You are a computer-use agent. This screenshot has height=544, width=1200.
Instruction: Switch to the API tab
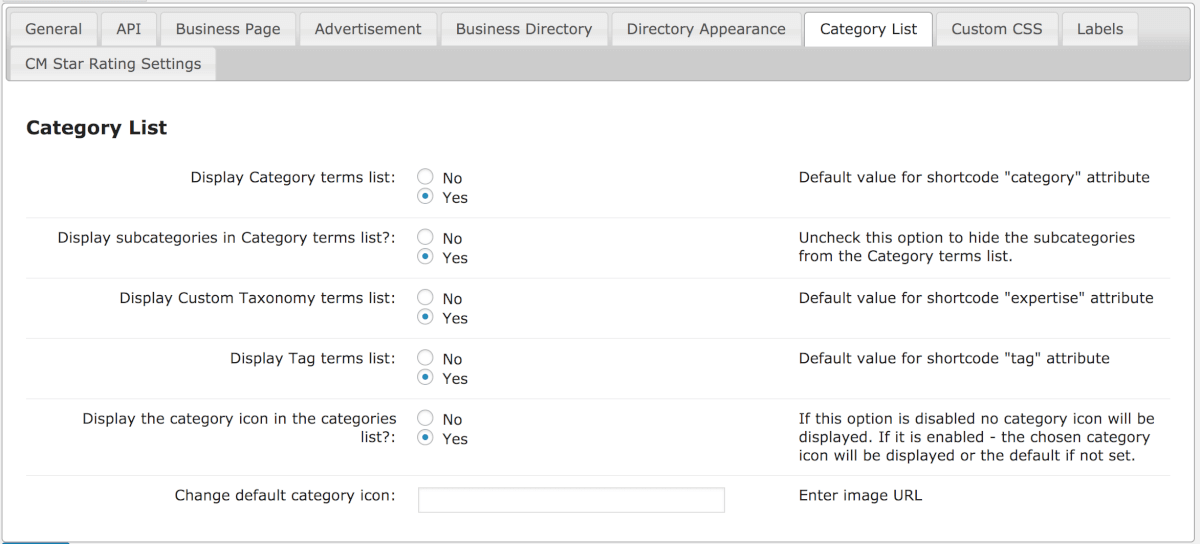point(129,29)
